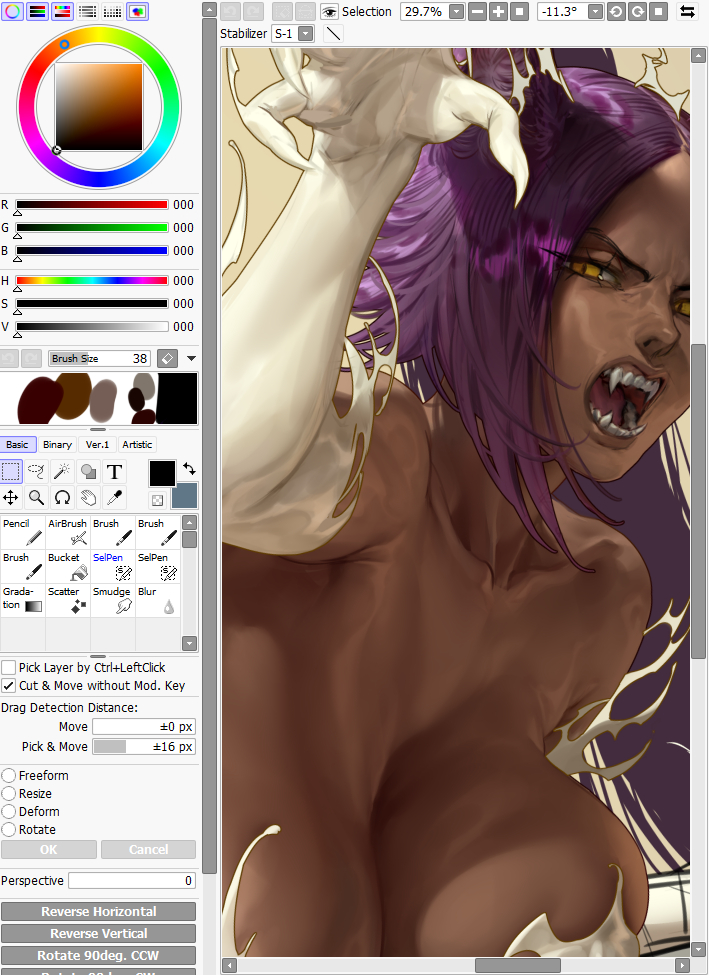The width and height of the screenshot is (709, 975).
Task: Open the Artistic tool tab
Action: [137, 444]
